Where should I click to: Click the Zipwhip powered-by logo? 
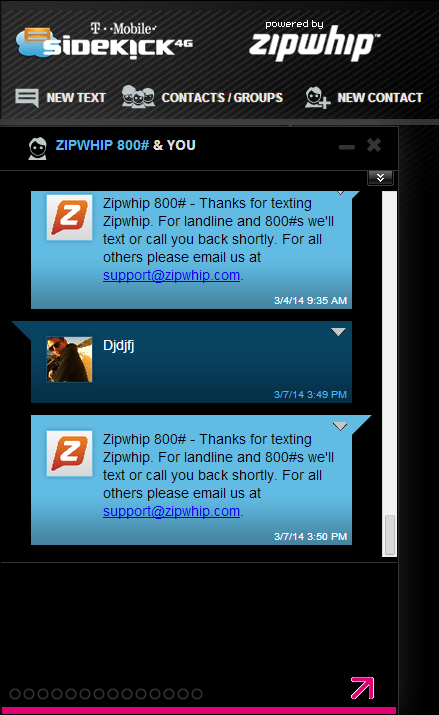pyautogui.click(x=315, y=41)
